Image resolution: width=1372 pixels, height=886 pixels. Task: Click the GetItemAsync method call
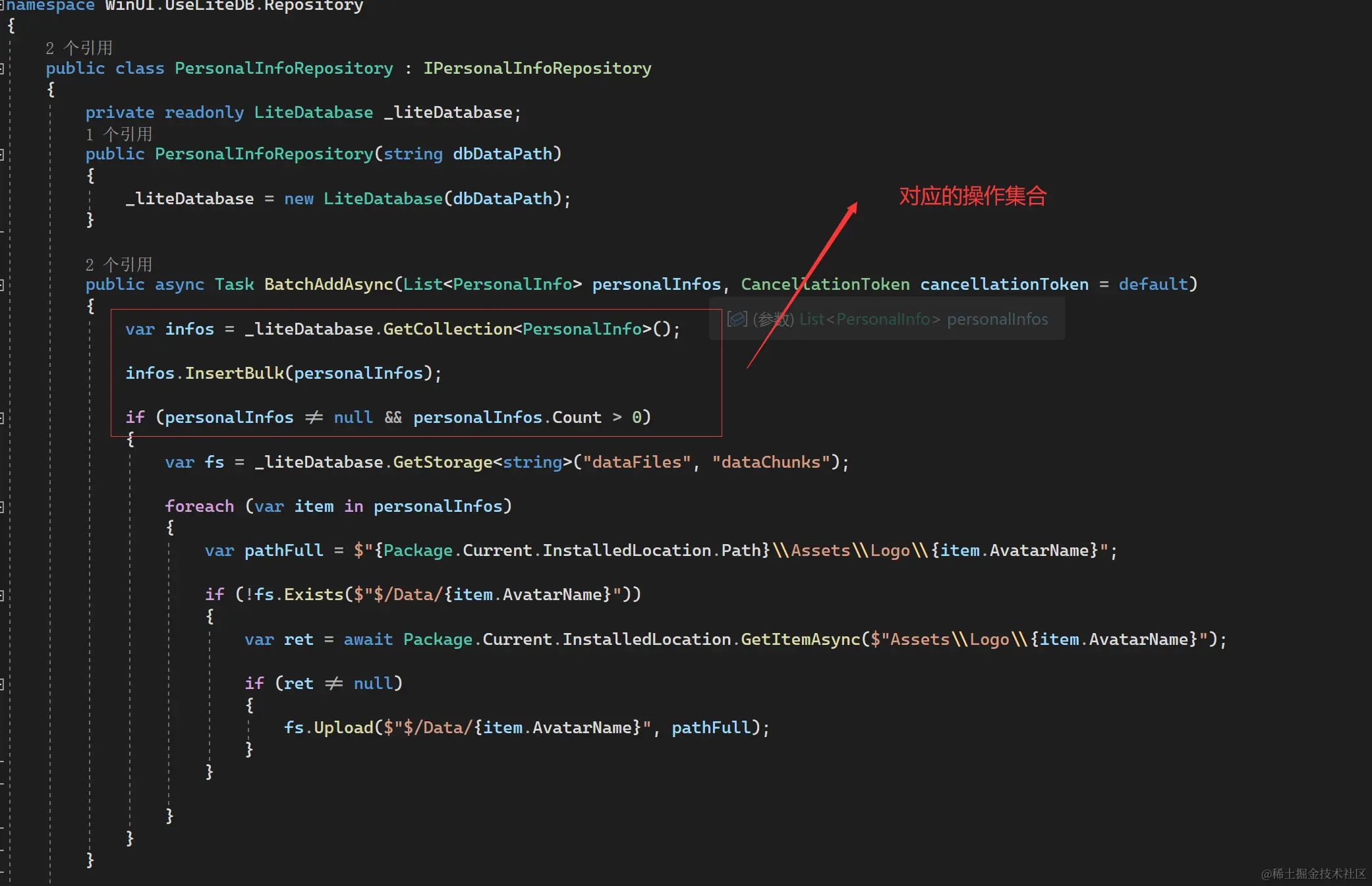[800, 640]
